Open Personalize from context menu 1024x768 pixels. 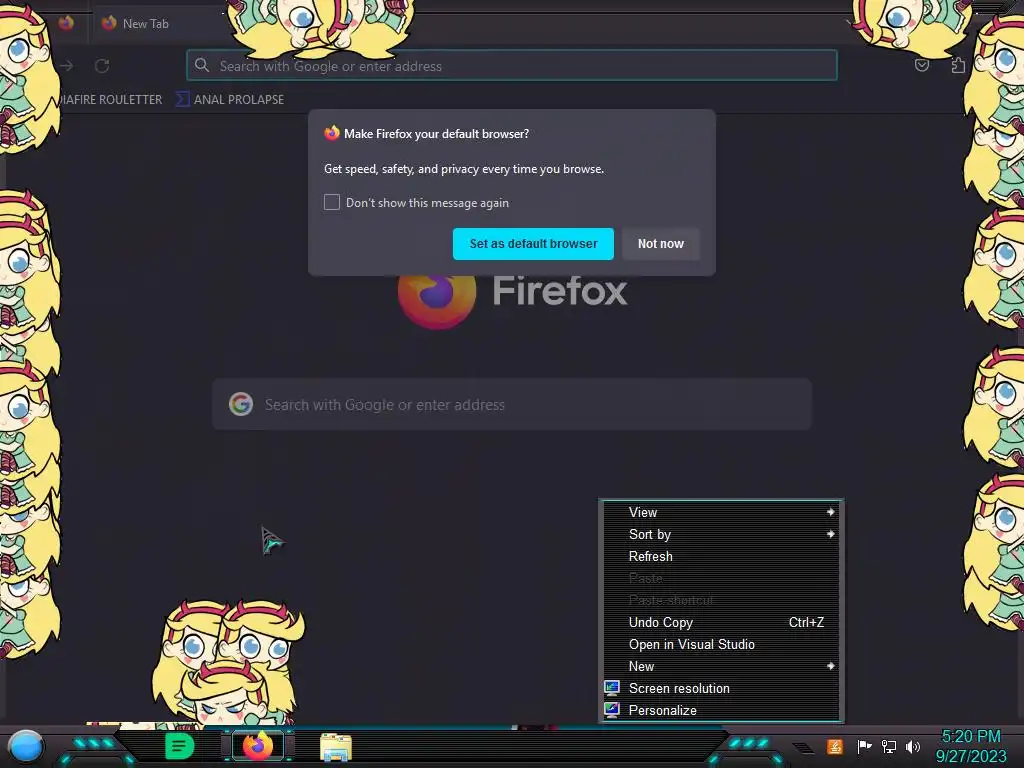coord(721,710)
